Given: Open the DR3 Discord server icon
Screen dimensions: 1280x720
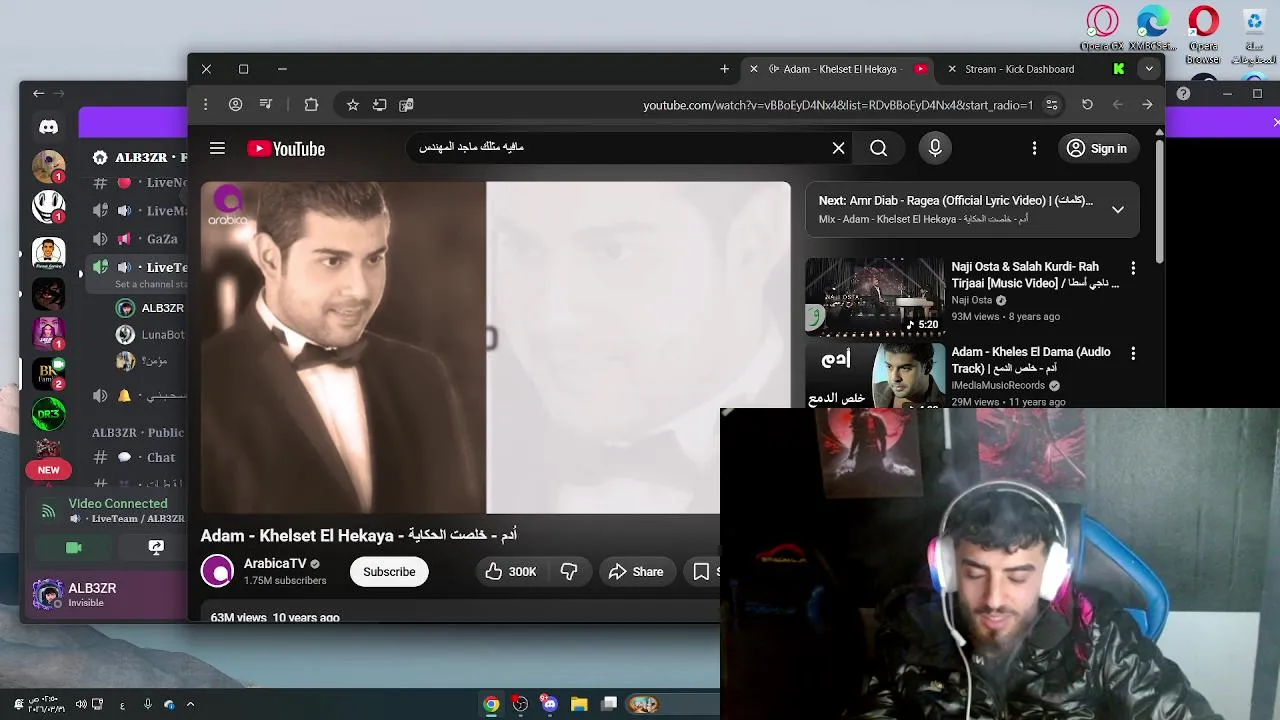Looking at the screenshot, I should pos(48,413).
